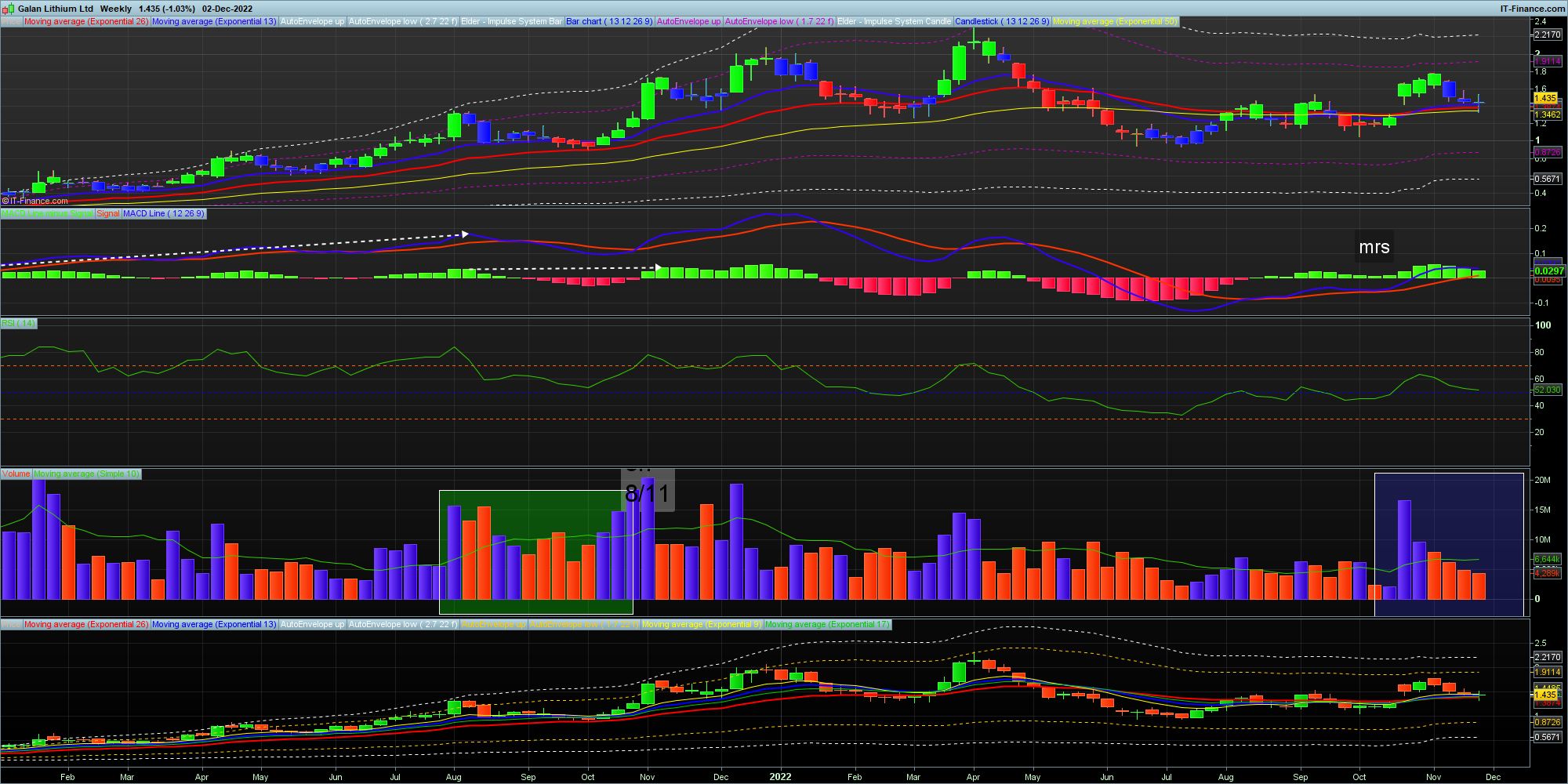The image size is (1568, 784).
Task: Click the 0.0297 MACD histogram value tag
Action: pos(1548,270)
